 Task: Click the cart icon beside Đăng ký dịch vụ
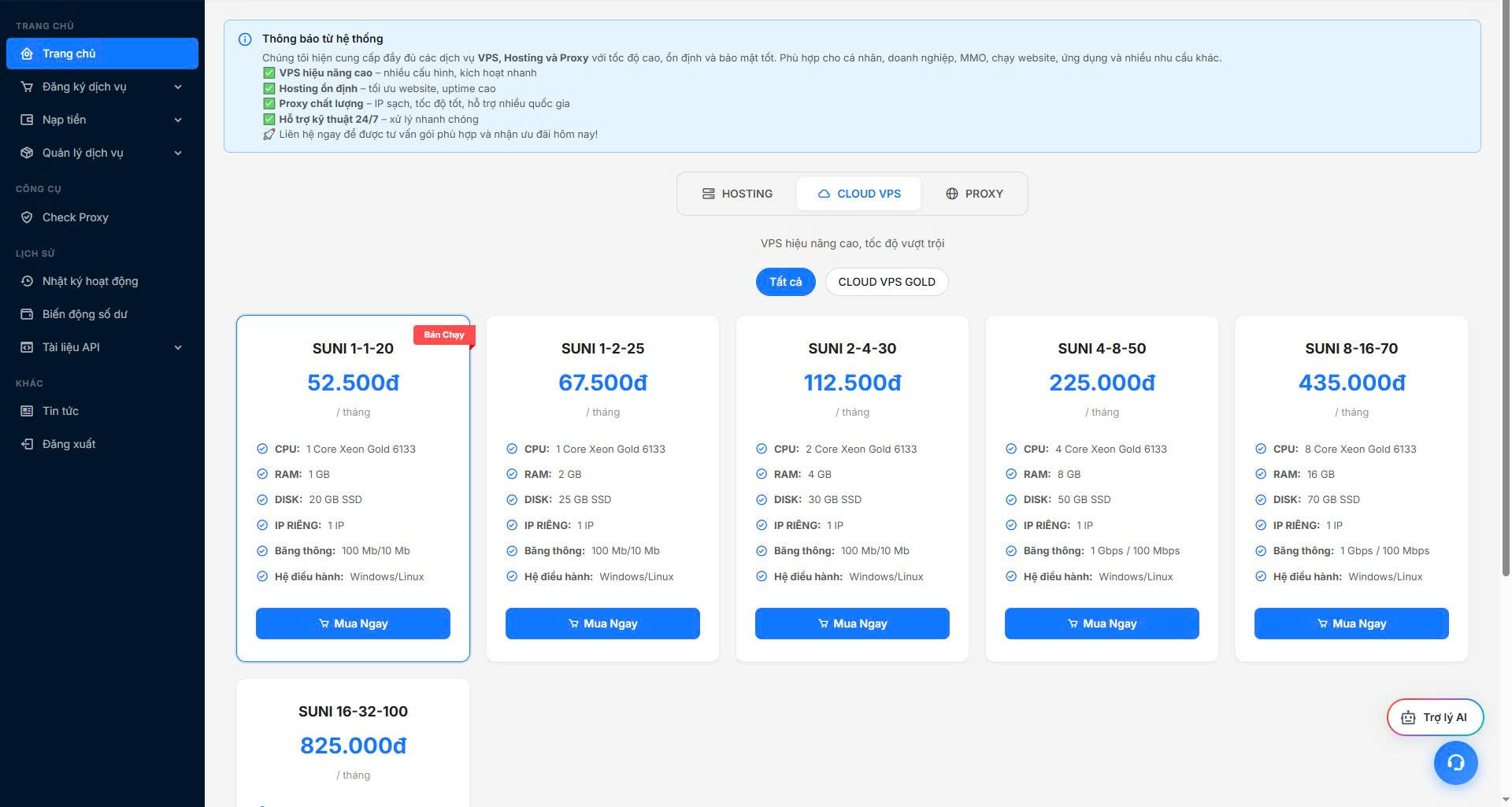[x=27, y=87]
